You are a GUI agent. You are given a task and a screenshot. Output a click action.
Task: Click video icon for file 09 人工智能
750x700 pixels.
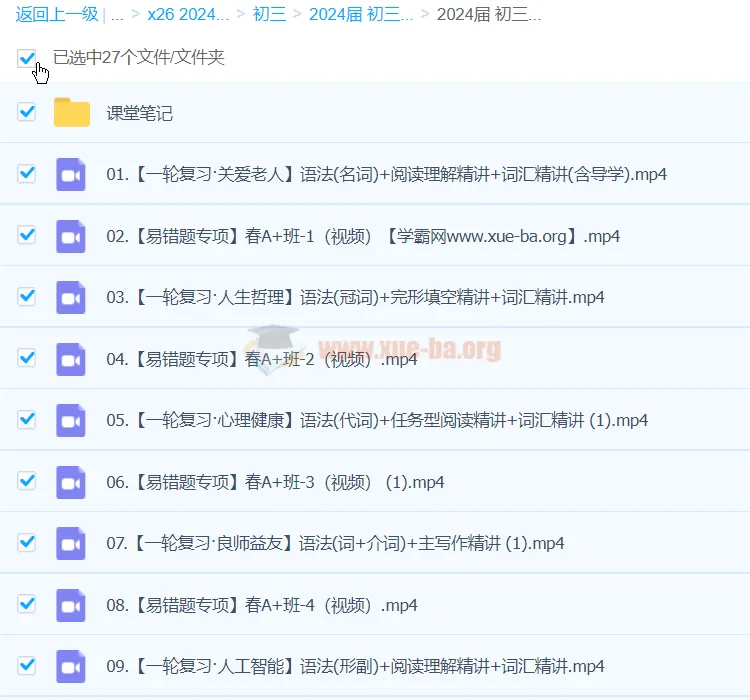point(71,666)
